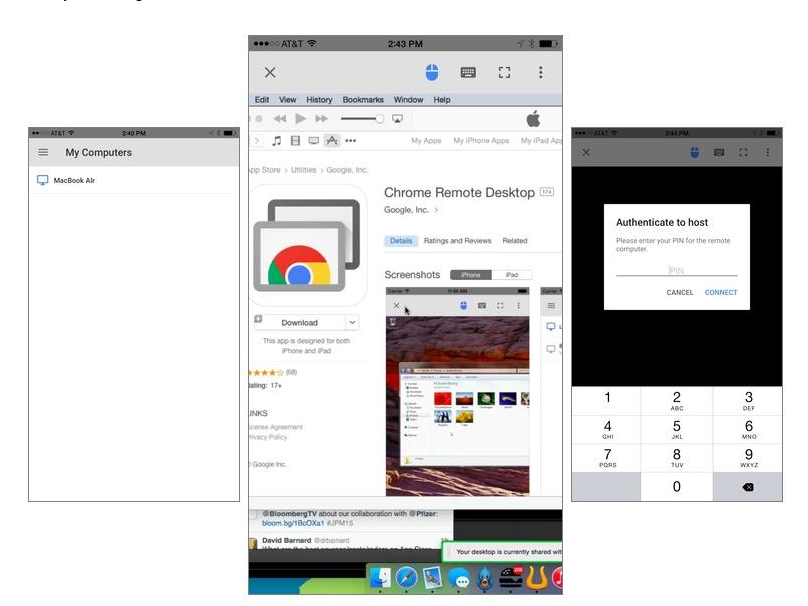The width and height of the screenshot is (808, 606).
Task: Click the iTunes play button
Action: (x=300, y=119)
